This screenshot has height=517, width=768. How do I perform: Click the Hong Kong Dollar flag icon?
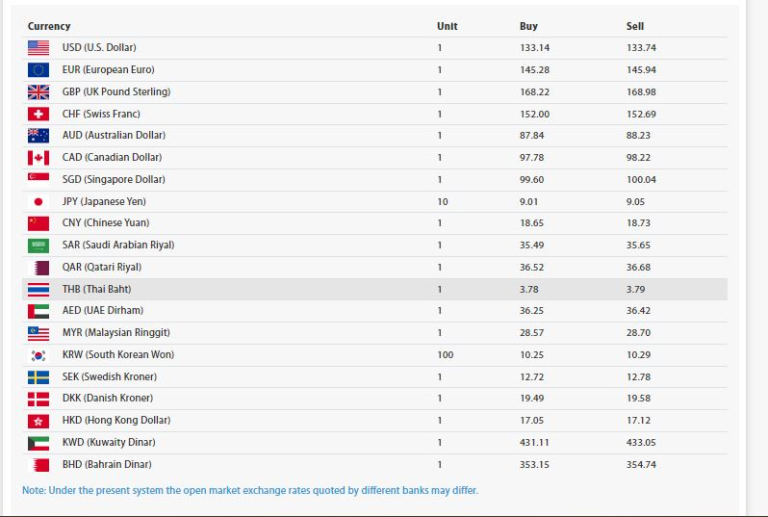[x=38, y=421]
